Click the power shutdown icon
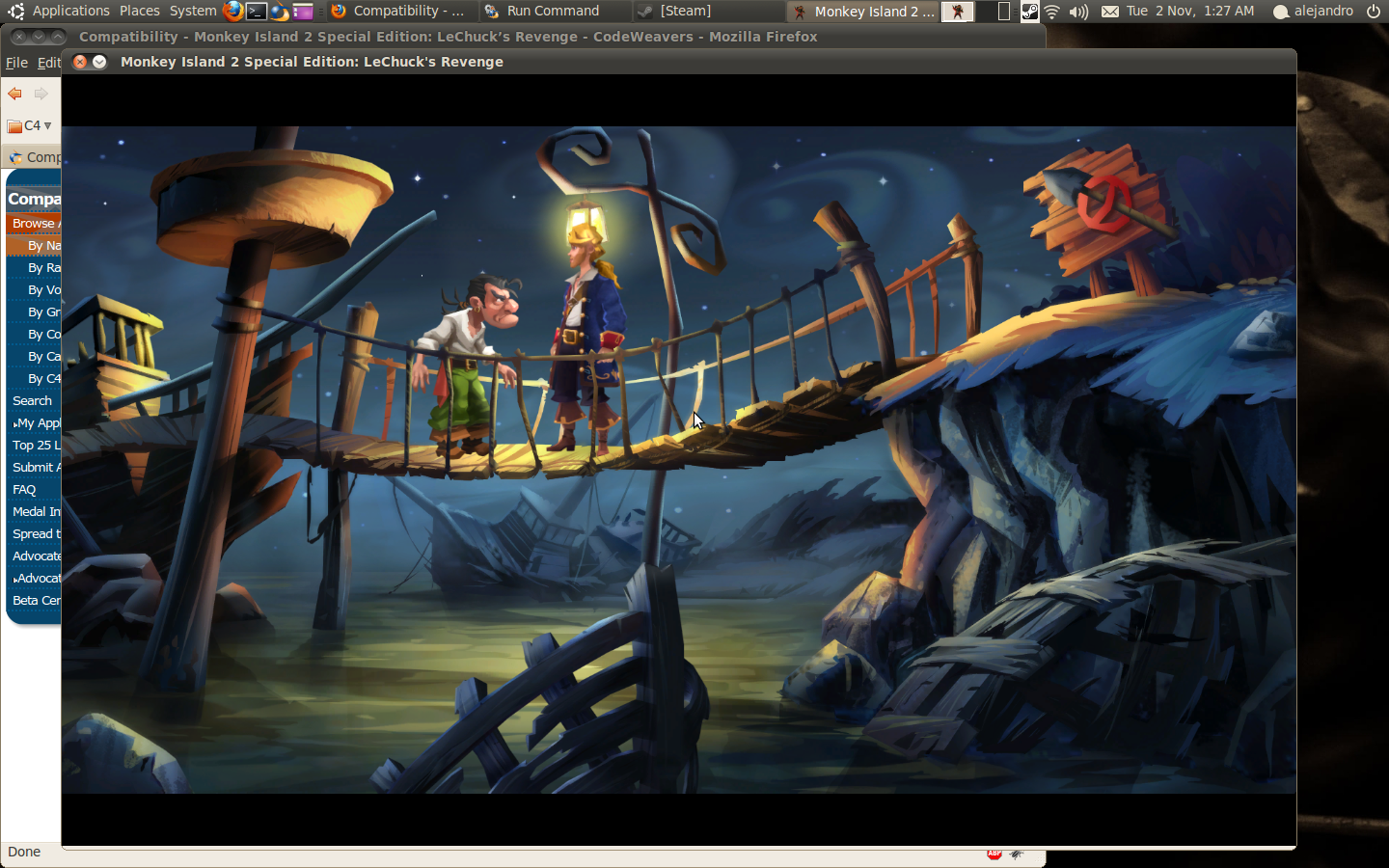The height and width of the screenshot is (868, 1389). 1374,12
